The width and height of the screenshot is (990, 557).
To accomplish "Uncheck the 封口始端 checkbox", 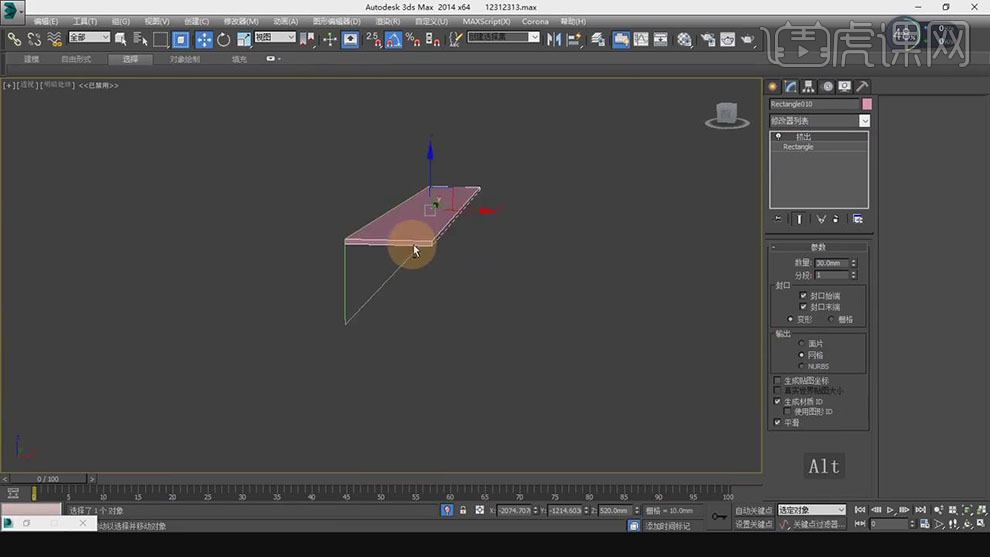I will pos(803,296).
